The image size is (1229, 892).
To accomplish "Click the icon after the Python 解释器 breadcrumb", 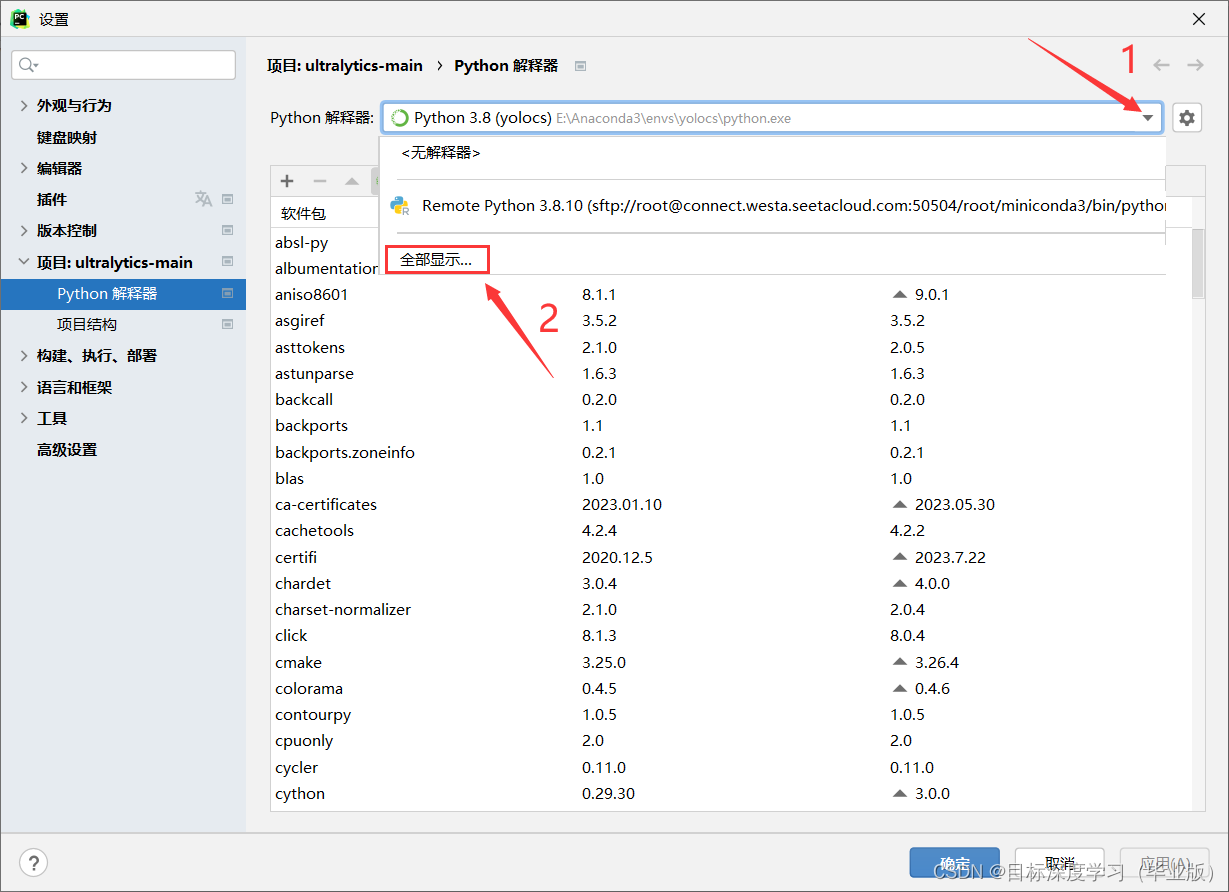I will (580, 66).
